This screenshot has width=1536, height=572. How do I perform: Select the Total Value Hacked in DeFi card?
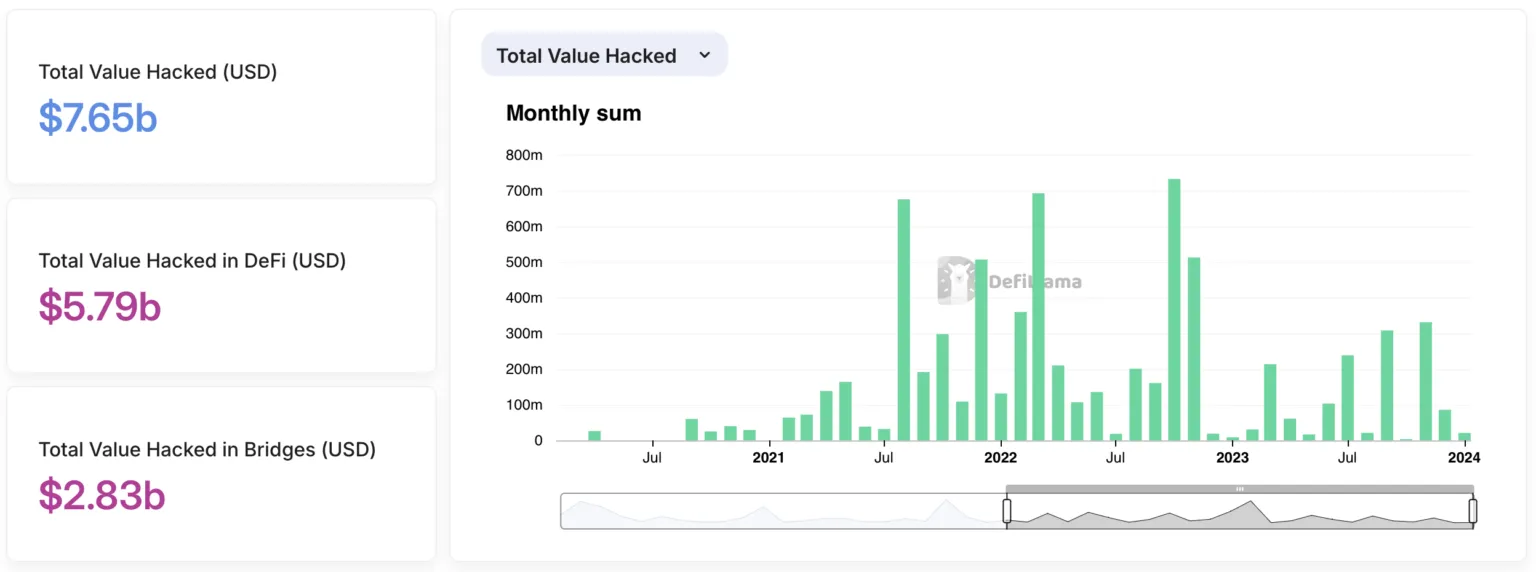click(221, 285)
